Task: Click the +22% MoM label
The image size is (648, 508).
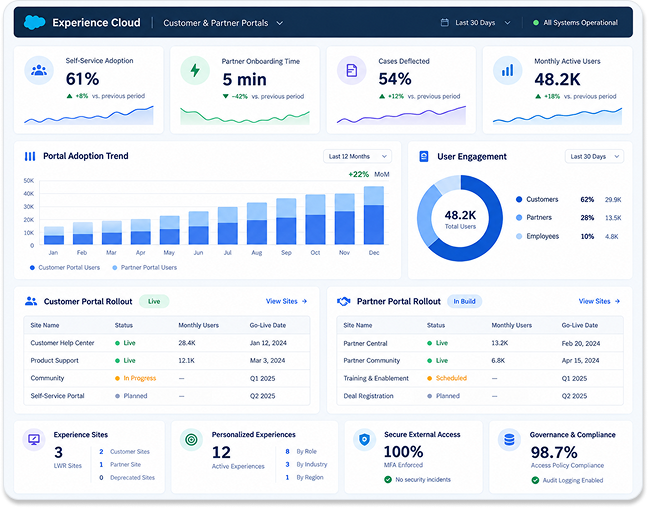Action: 369,174
